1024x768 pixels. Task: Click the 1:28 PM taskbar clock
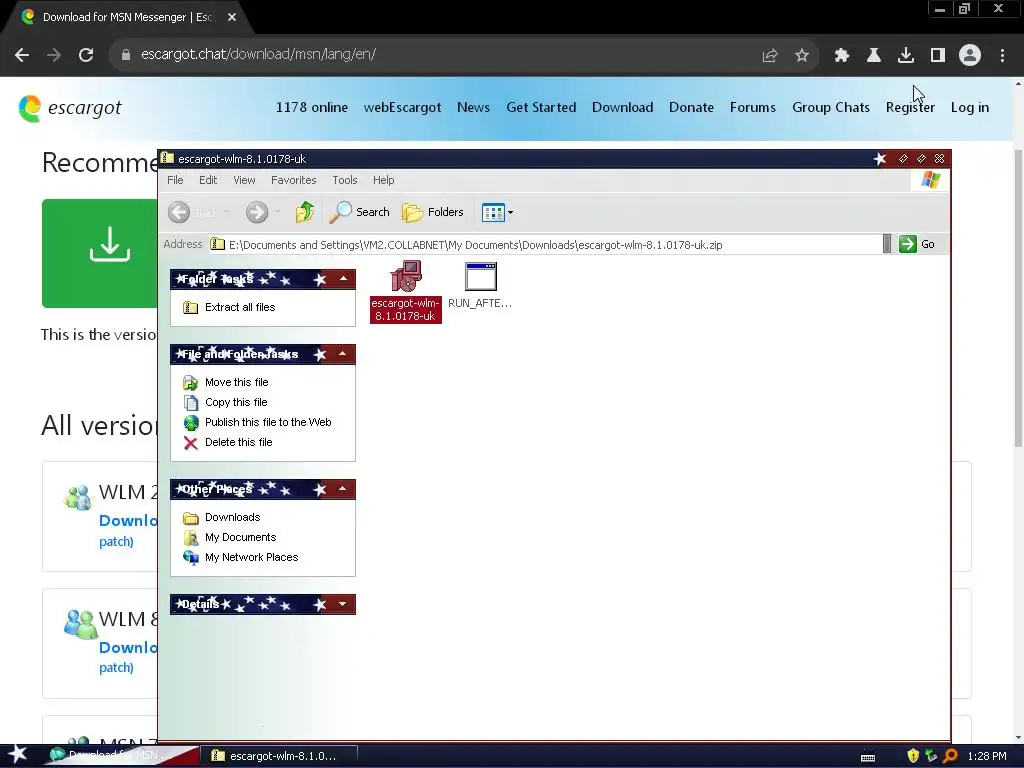tap(987, 756)
